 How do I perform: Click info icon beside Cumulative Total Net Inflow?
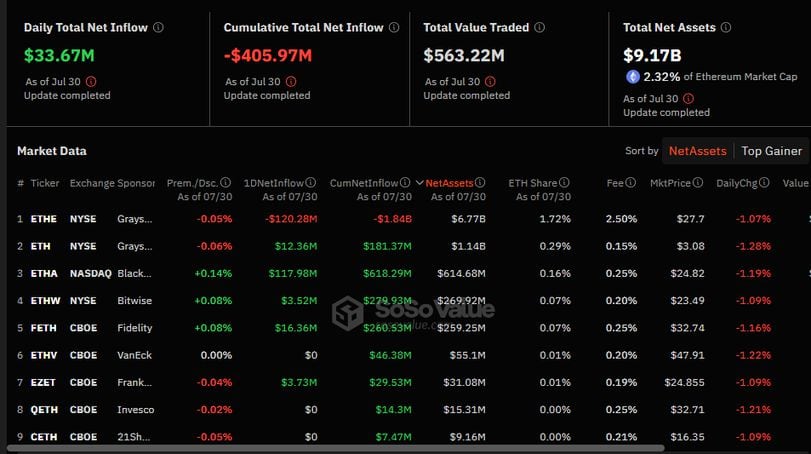[394, 27]
